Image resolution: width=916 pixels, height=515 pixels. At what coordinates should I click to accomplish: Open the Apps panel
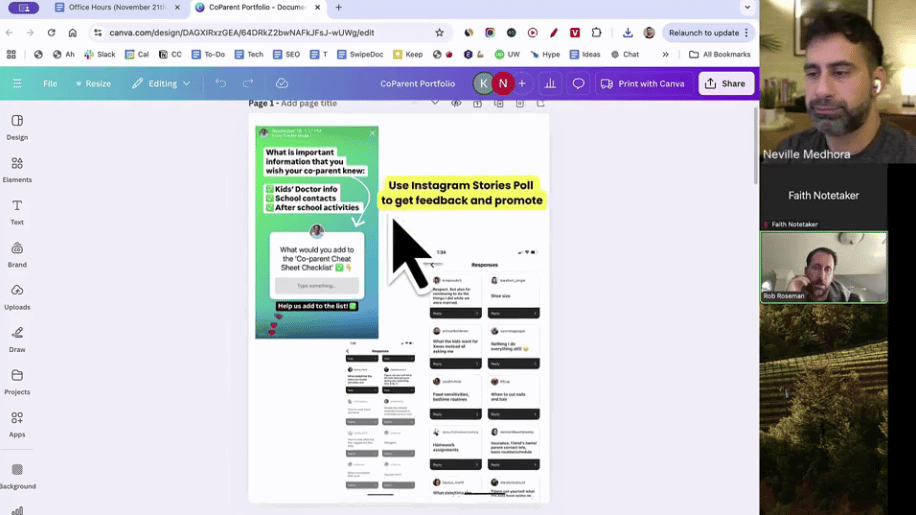(x=17, y=425)
